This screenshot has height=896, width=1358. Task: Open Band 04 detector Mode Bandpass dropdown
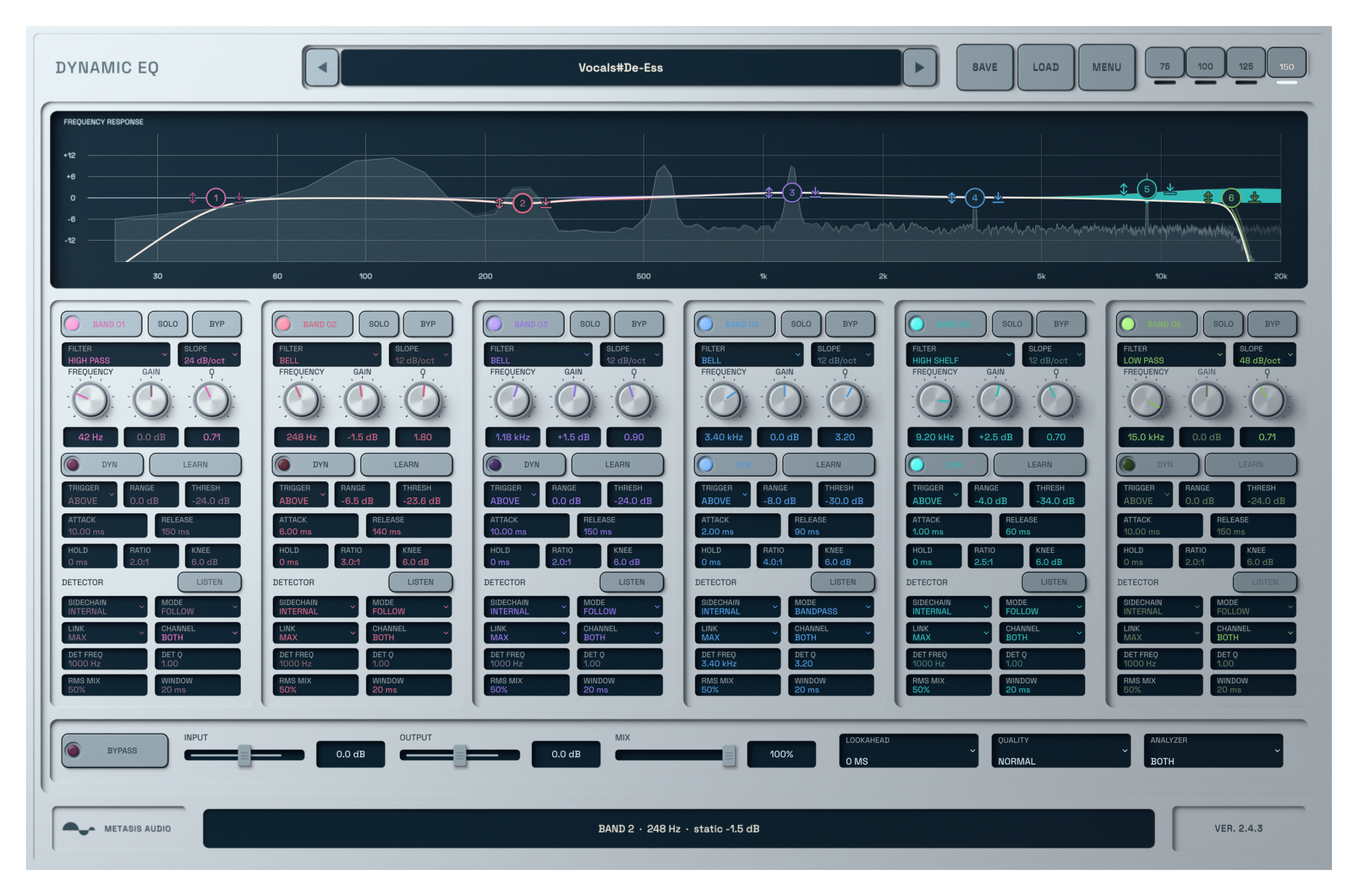[831, 607]
